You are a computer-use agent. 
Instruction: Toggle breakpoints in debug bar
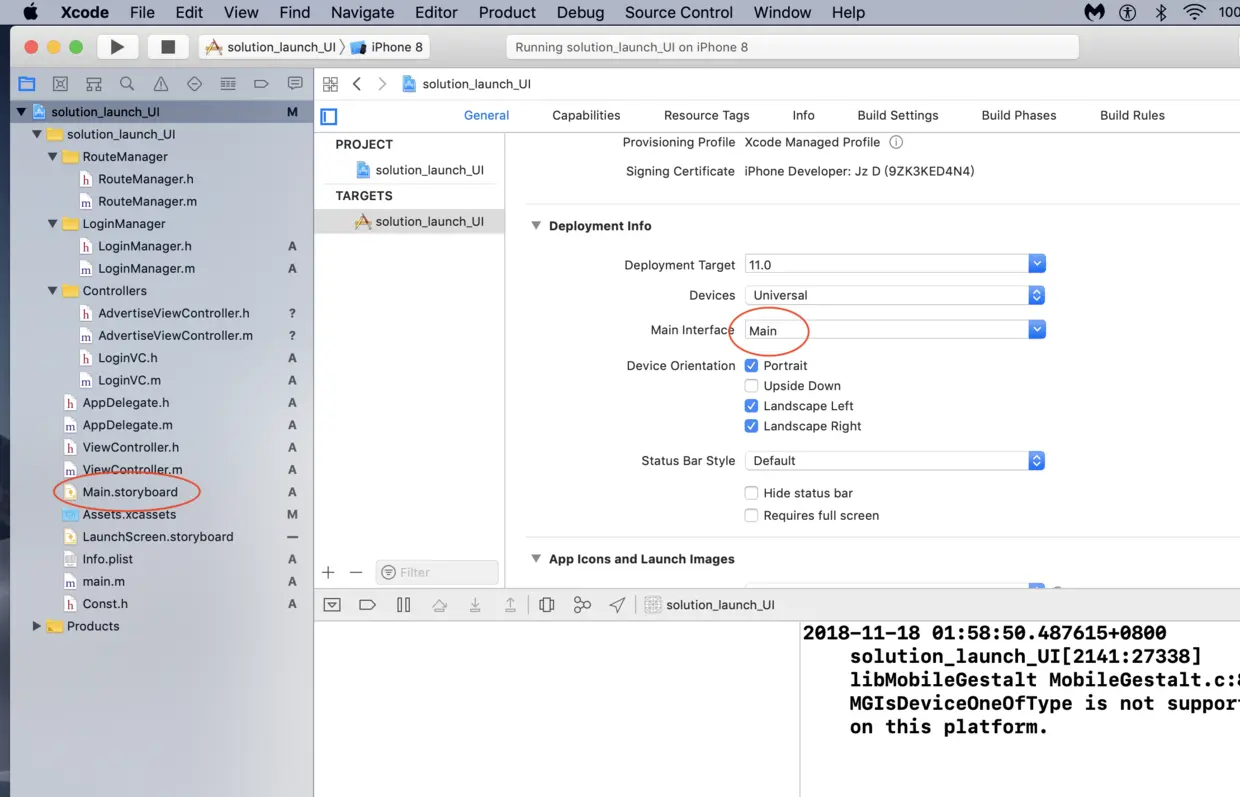[x=367, y=605]
